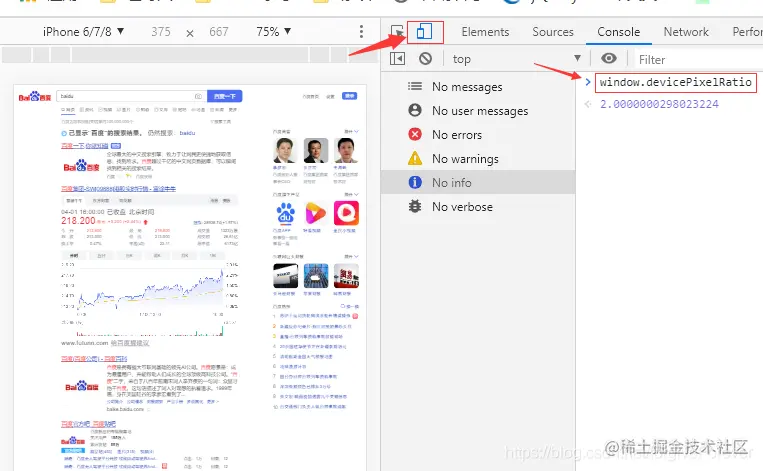Click the console Filter input field
763x471 pixels.
[x=699, y=59]
